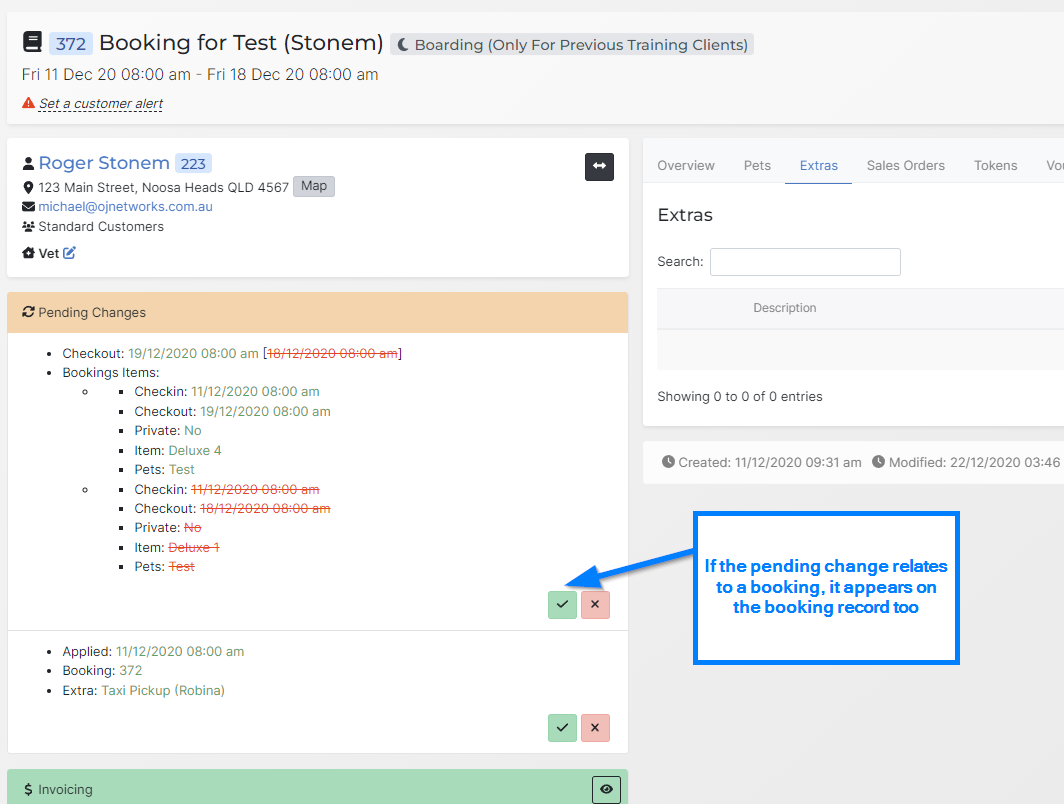Click text 'Standard Customers'
The image size is (1064, 804).
coord(101,227)
